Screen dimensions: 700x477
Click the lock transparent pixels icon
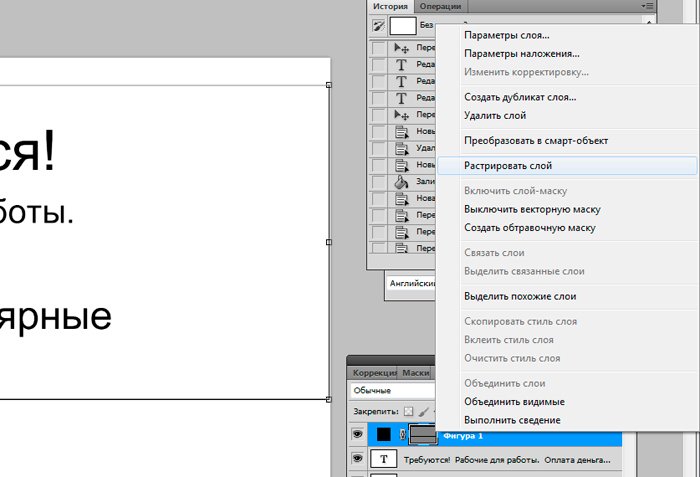pos(408,411)
